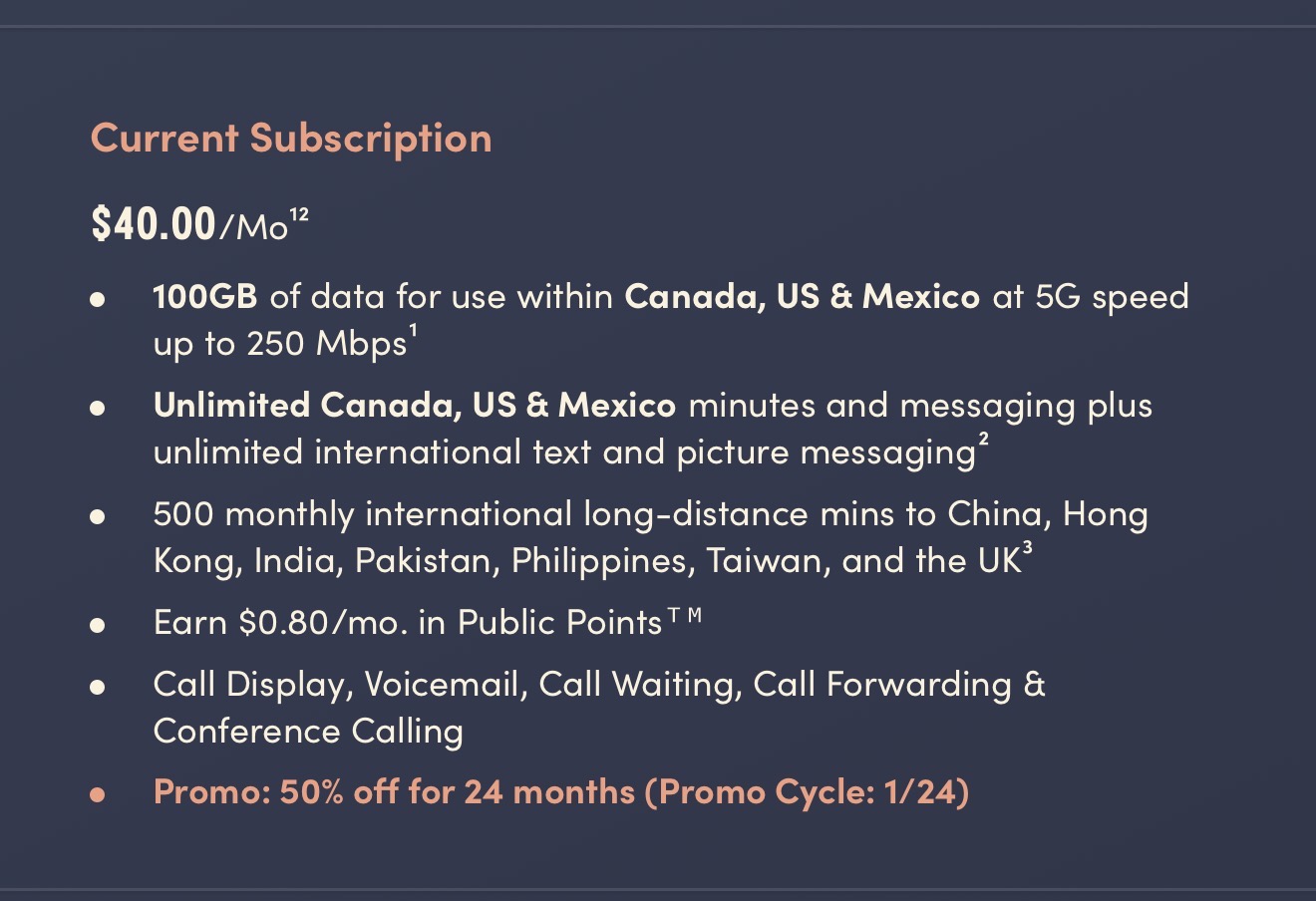Open footnote 2 after picture messaging
Viewport: 1316px width, 901px height.
[983, 441]
